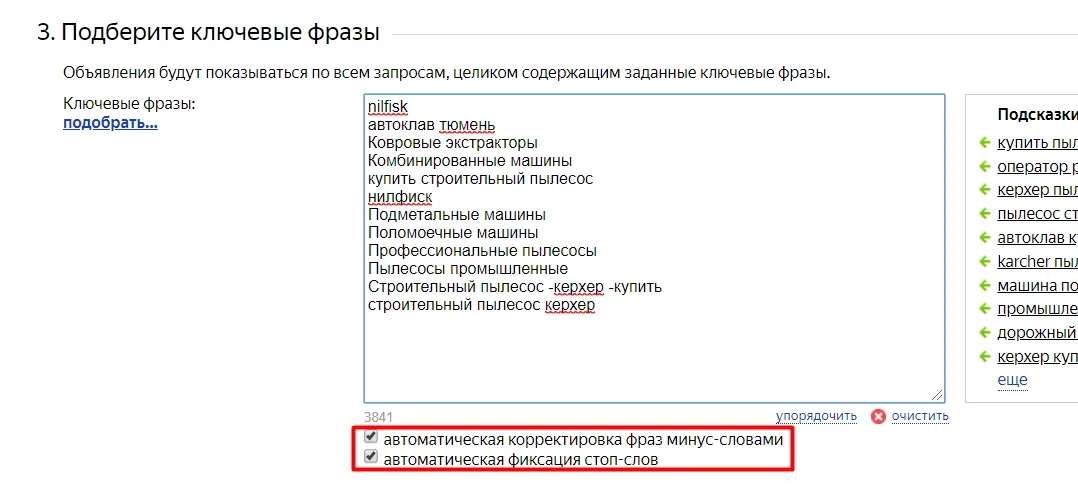This screenshot has height=492, width=1078.
Task: Open the "автоклав" suggestion link
Action: click(1037, 238)
